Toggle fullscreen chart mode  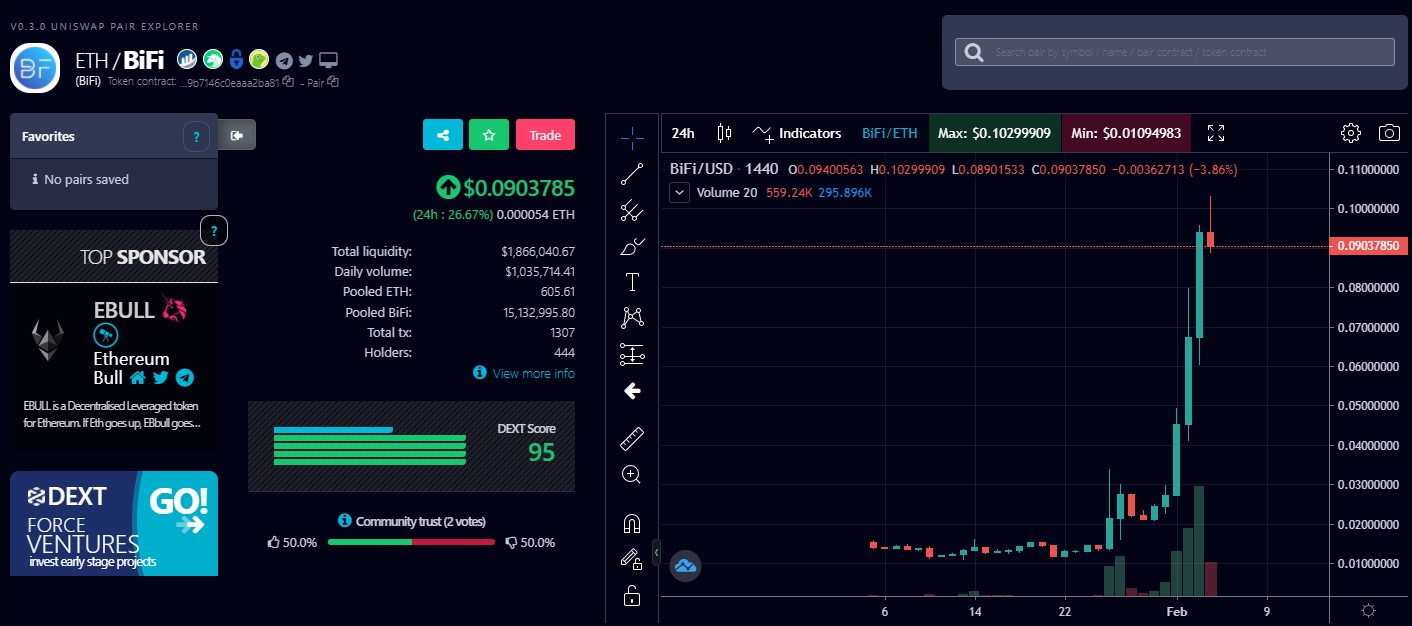click(x=1216, y=133)
